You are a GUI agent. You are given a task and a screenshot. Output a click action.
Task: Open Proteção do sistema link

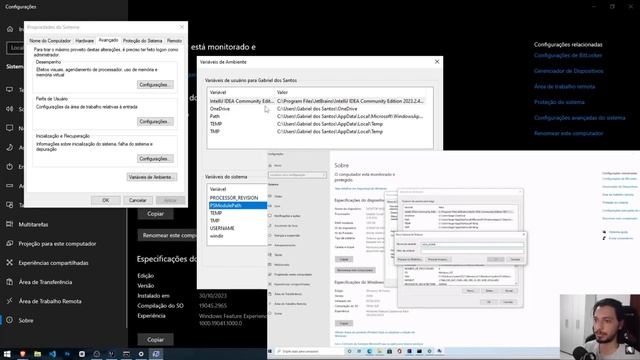click(x=559, y=102)
